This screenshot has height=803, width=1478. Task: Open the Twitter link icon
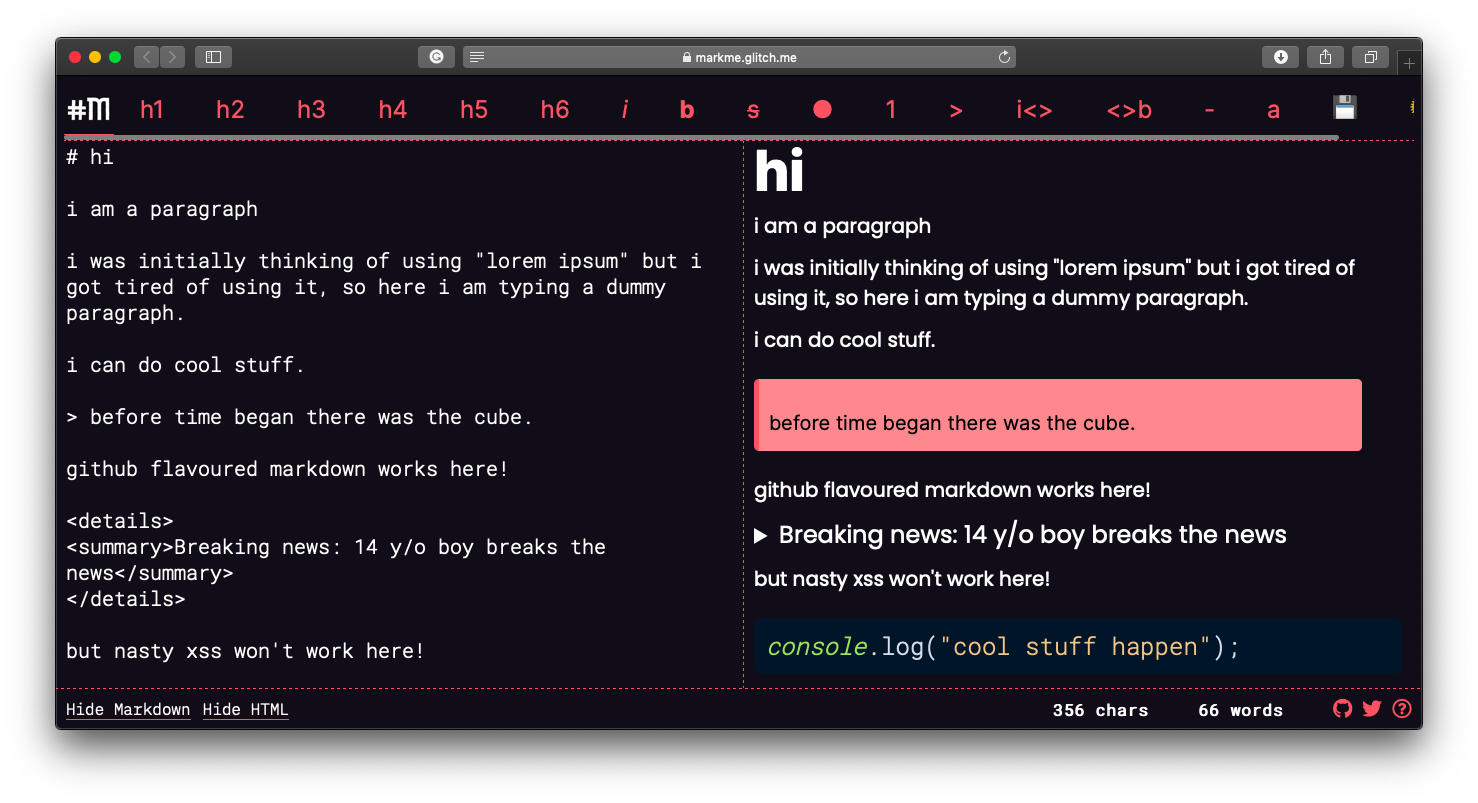1372,709
